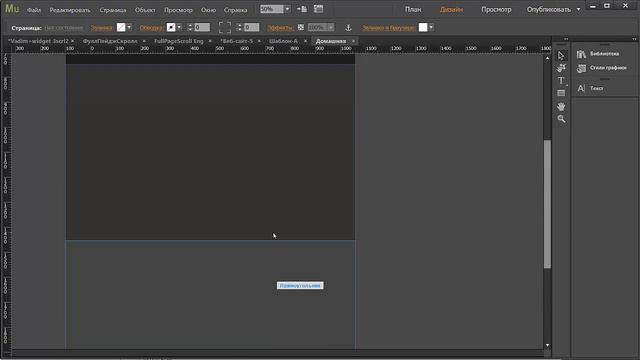Click the Заливка link
640x360 pixels.
click(x=102, y=28)
